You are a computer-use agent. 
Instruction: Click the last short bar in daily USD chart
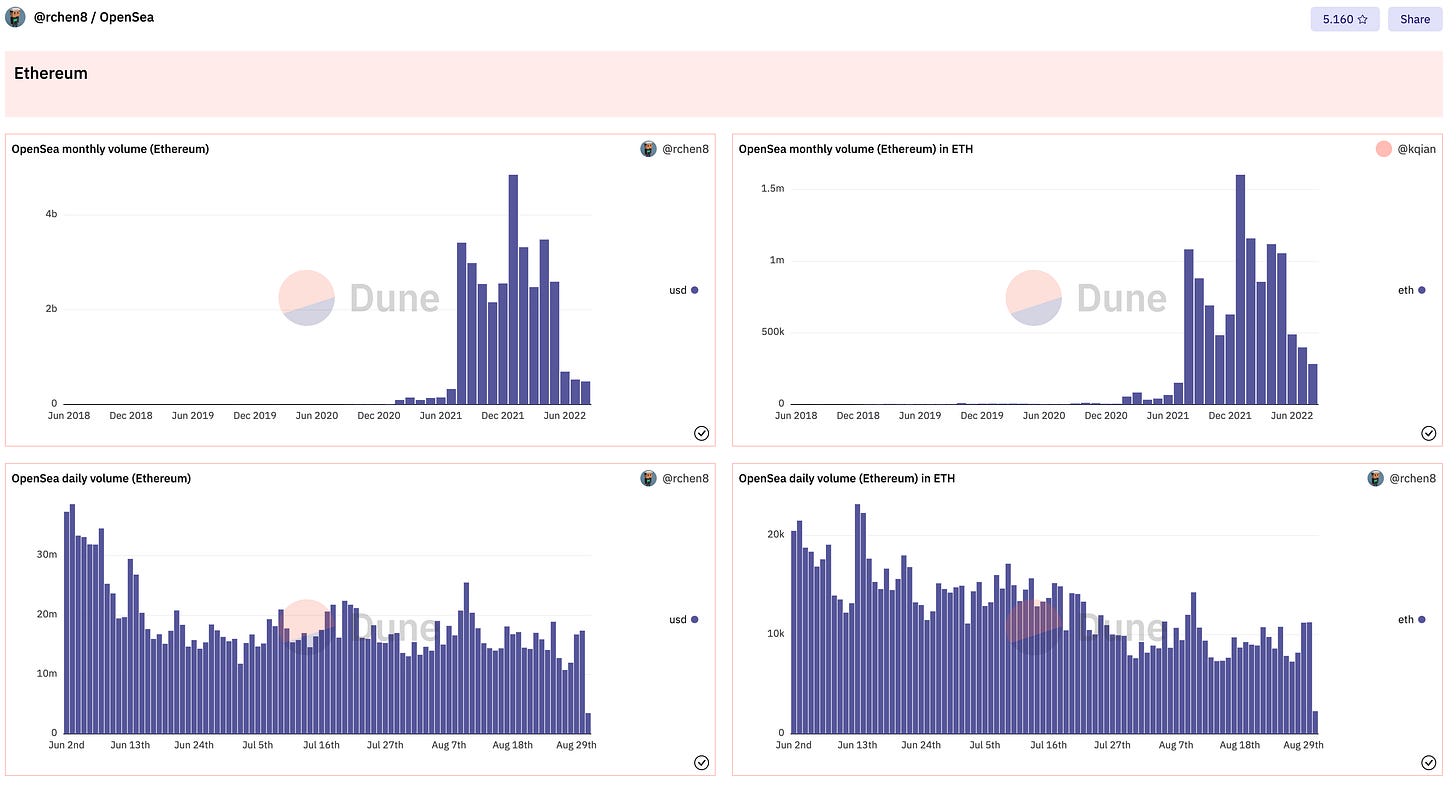point(588,723)
